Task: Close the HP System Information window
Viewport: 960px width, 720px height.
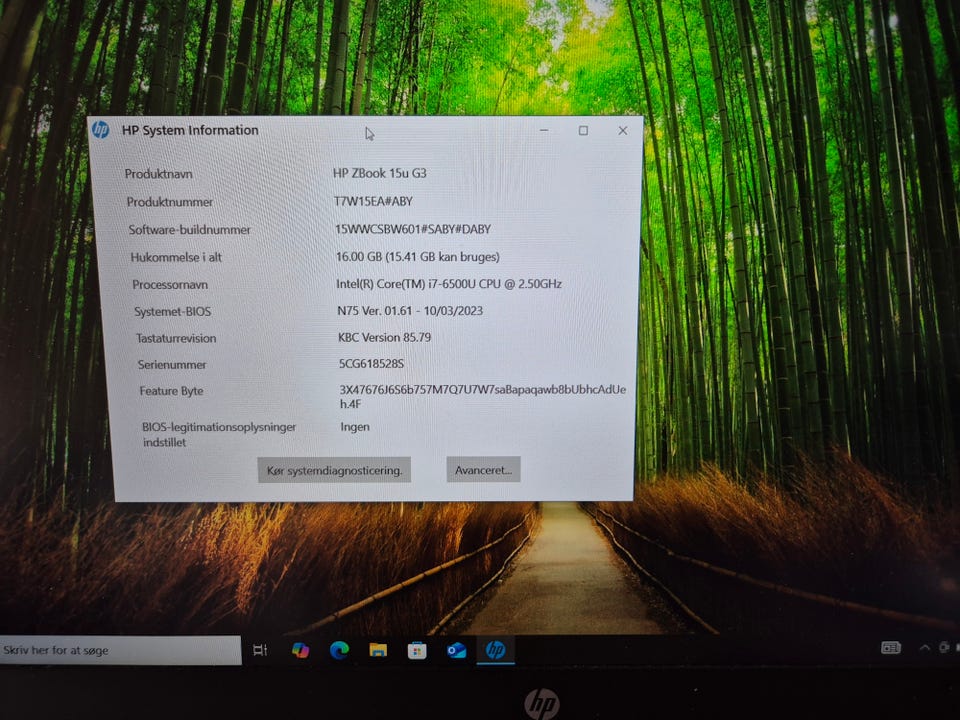Action: point(623,131)
